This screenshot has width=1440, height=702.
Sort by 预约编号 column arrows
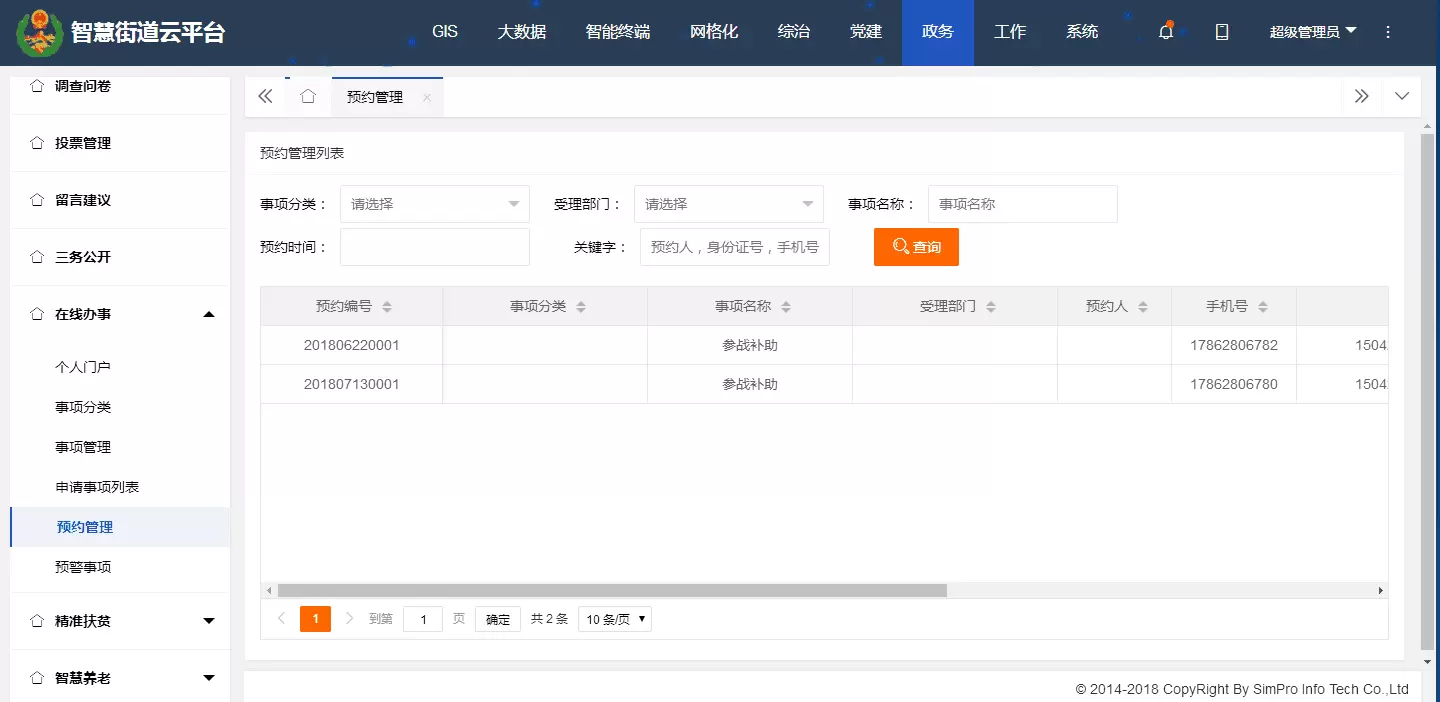387,306
